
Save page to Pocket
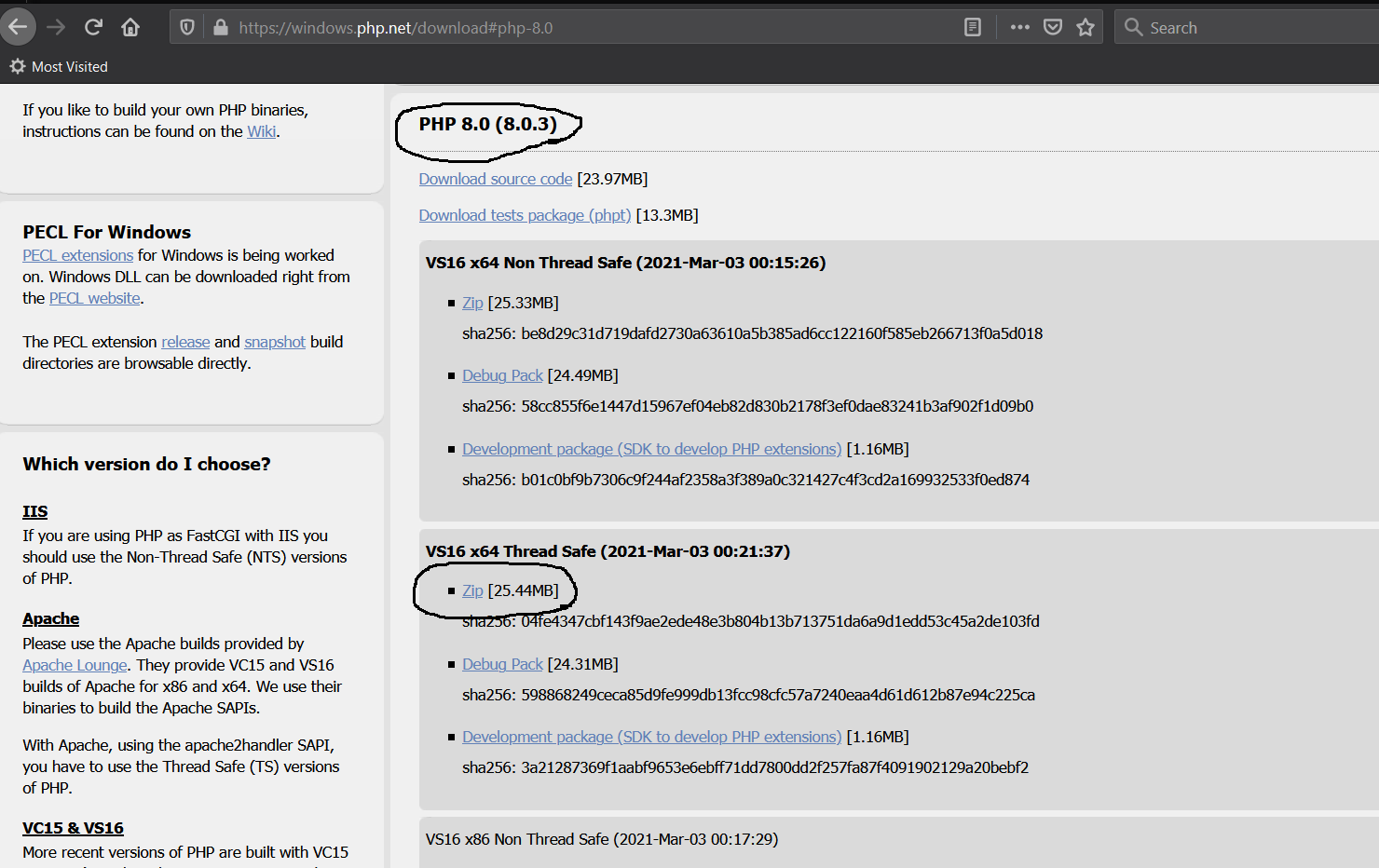coord(1053,28)
